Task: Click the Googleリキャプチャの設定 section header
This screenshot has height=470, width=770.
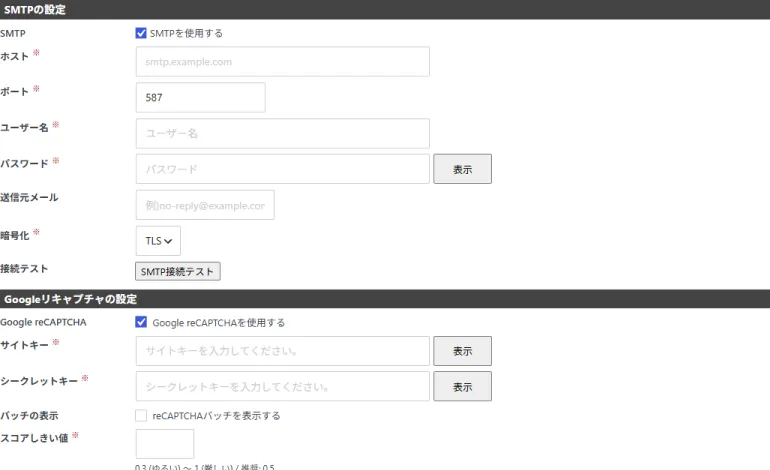Action: click(x=385, y=299)
